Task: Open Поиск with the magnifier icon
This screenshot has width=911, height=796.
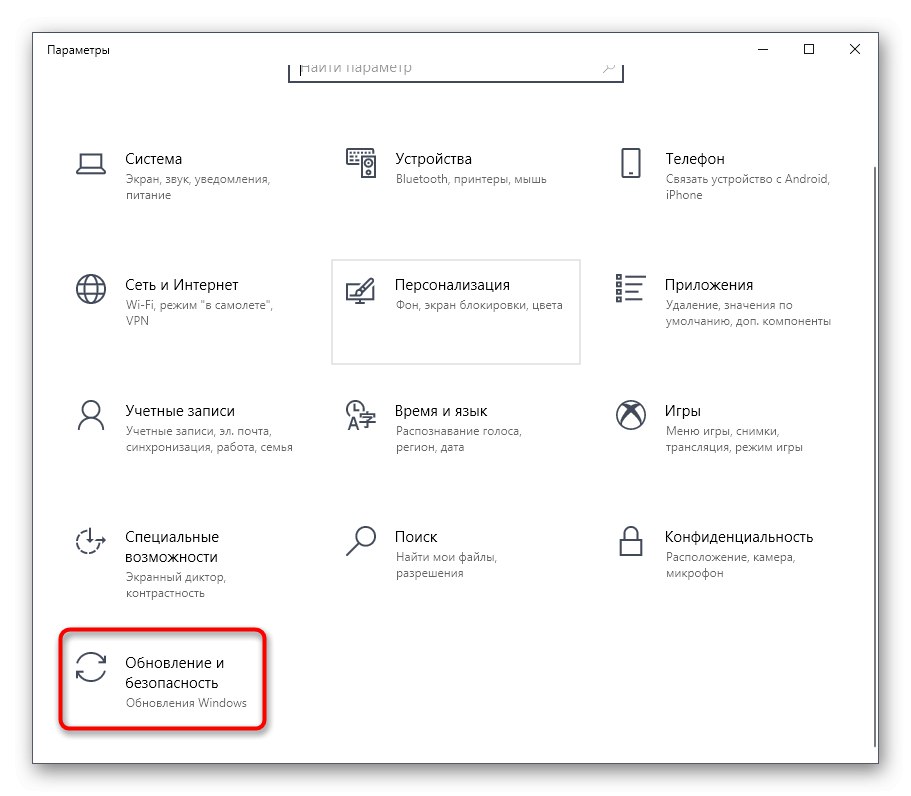Action: pyautogui.click(x=360, y=539)
